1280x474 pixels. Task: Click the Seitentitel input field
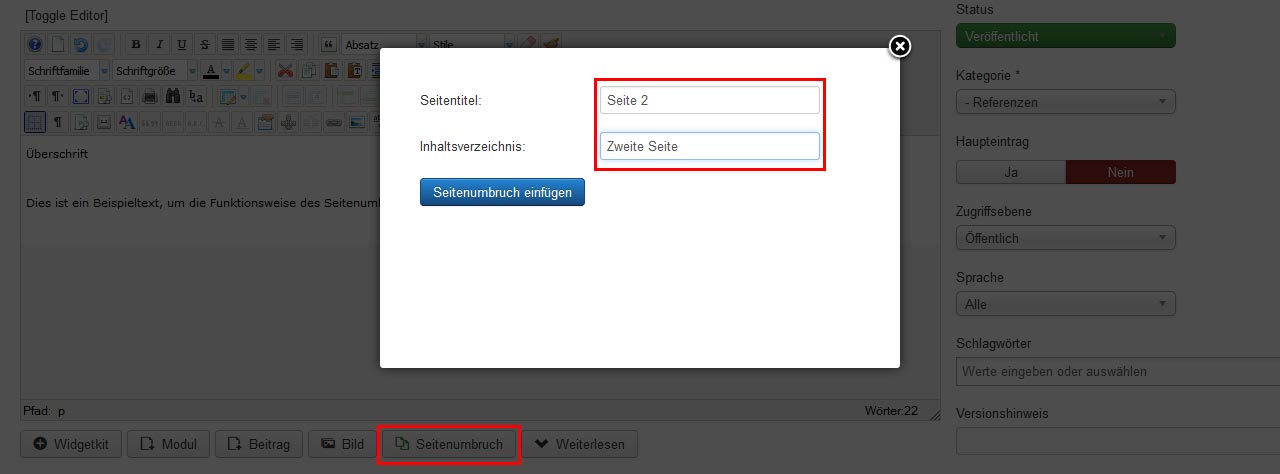(x=709, y=100)
